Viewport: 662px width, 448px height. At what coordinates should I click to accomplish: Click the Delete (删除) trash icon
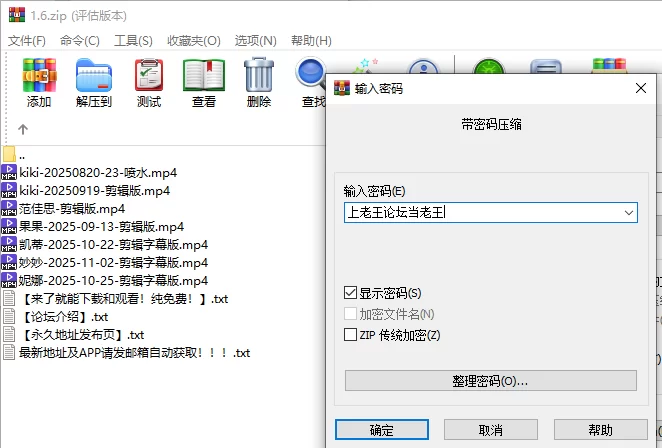tap(259, 81)
